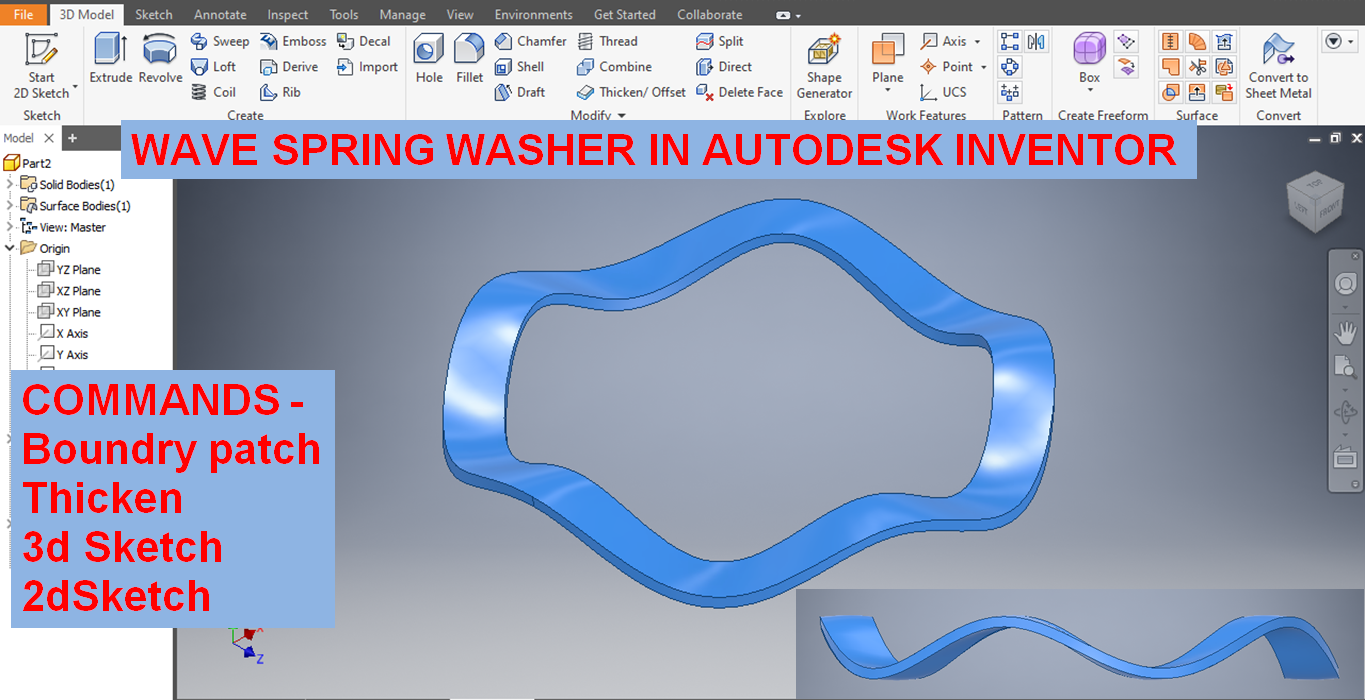Open the Environments tab

coord(534,14)
